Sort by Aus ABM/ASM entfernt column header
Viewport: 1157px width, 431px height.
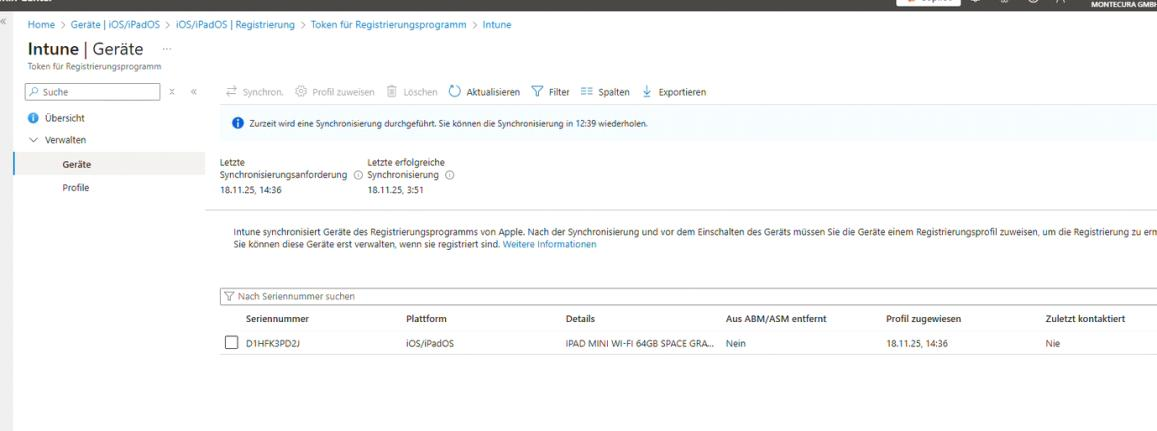(x=776, y=319)
